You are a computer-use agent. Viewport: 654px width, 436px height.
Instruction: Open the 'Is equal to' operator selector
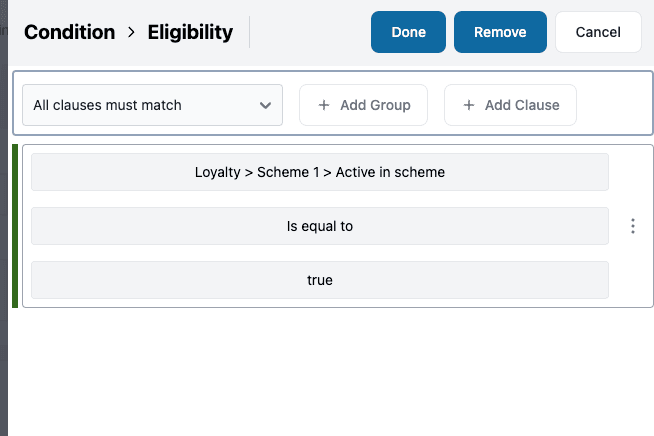tap(320, 226)
